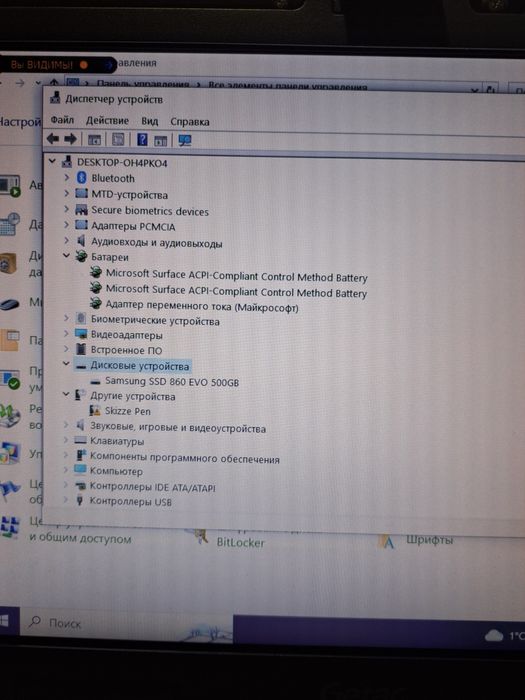
Task: Open the Вид menu
Action: coord(150,121)
